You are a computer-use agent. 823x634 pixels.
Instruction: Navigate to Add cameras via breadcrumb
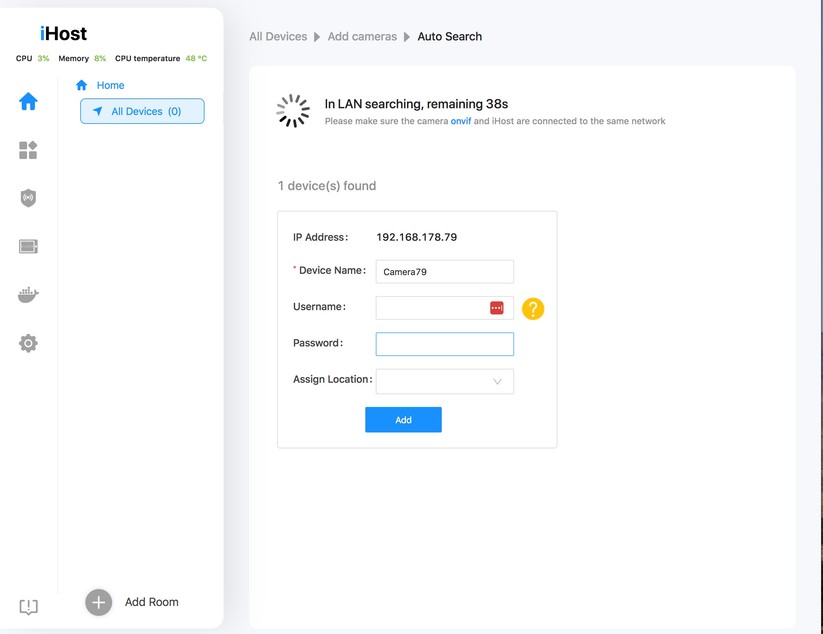[x=362, y=36]
